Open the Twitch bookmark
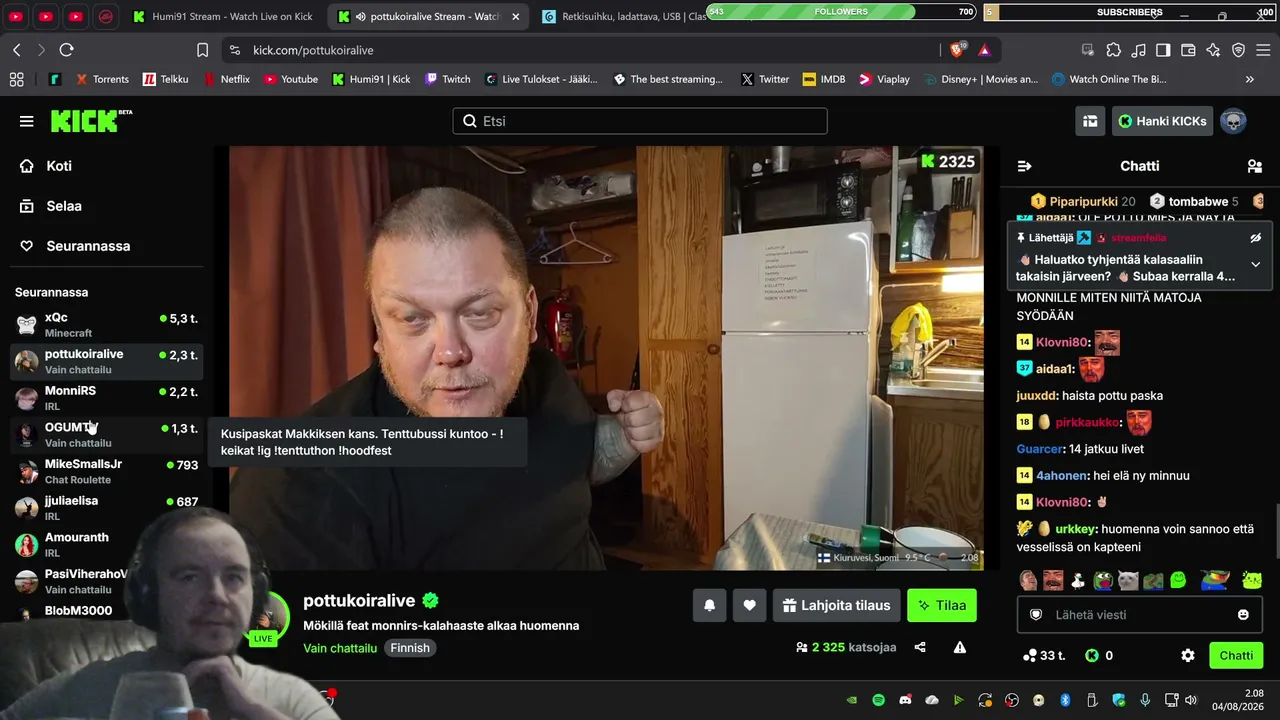This screenshot has height=720, width=1280. pyautogui.click(x=447, y=79)
